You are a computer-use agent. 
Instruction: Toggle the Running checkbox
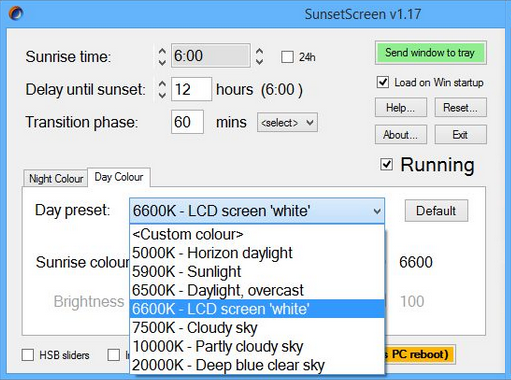386,164
